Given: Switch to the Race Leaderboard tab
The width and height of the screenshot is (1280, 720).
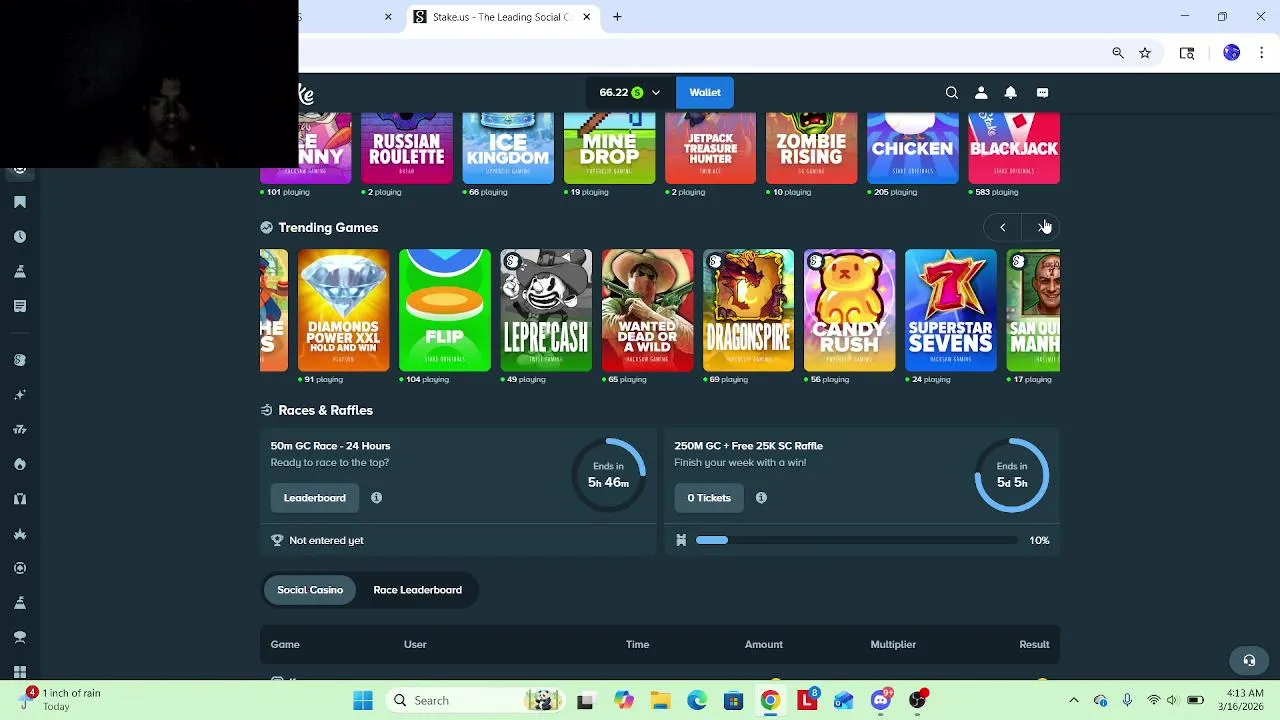Looking at the screenshot, I should click(417, 590).
